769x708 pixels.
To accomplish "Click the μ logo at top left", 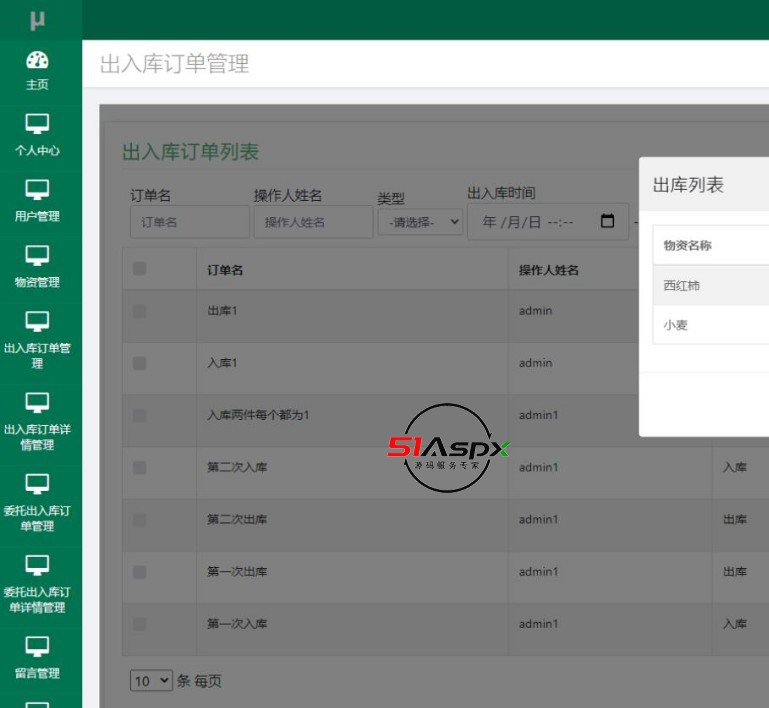I will [x=37, y=20].
